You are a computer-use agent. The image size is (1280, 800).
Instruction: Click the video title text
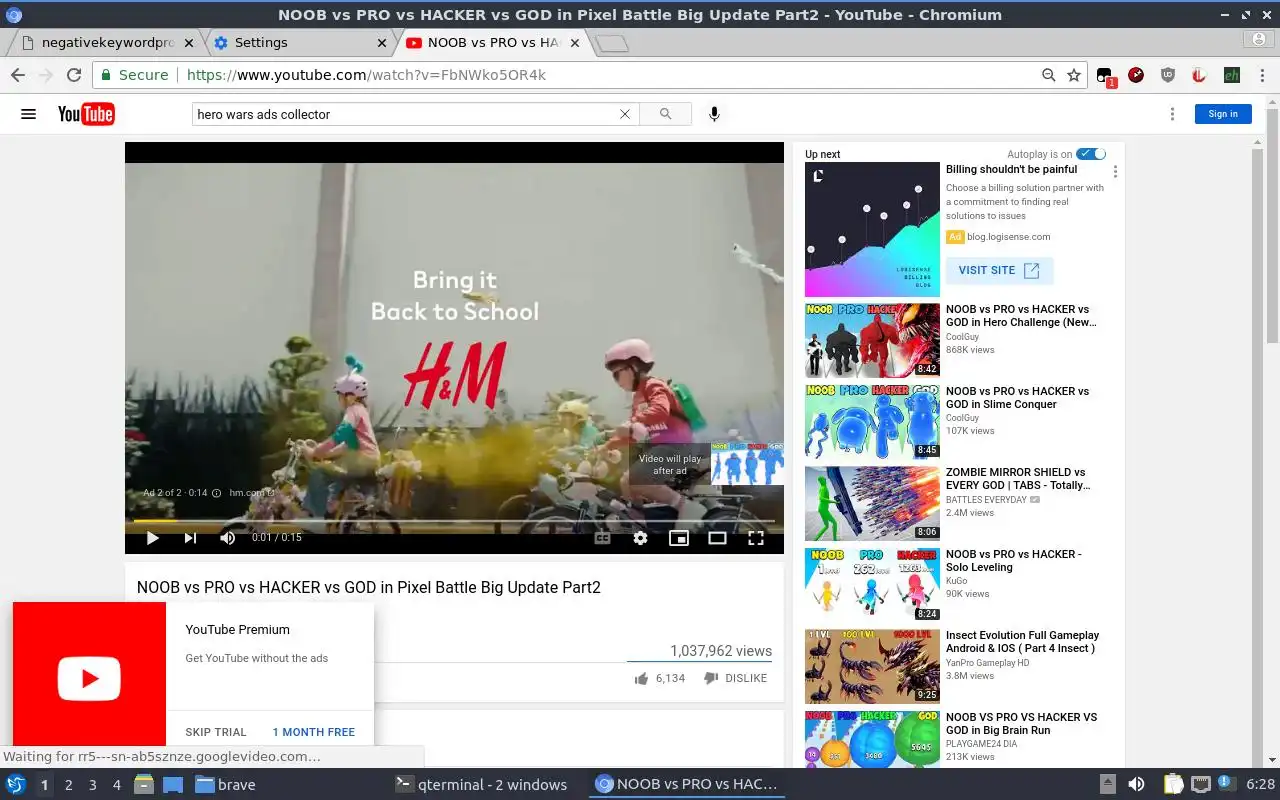(x=369, y=588)
